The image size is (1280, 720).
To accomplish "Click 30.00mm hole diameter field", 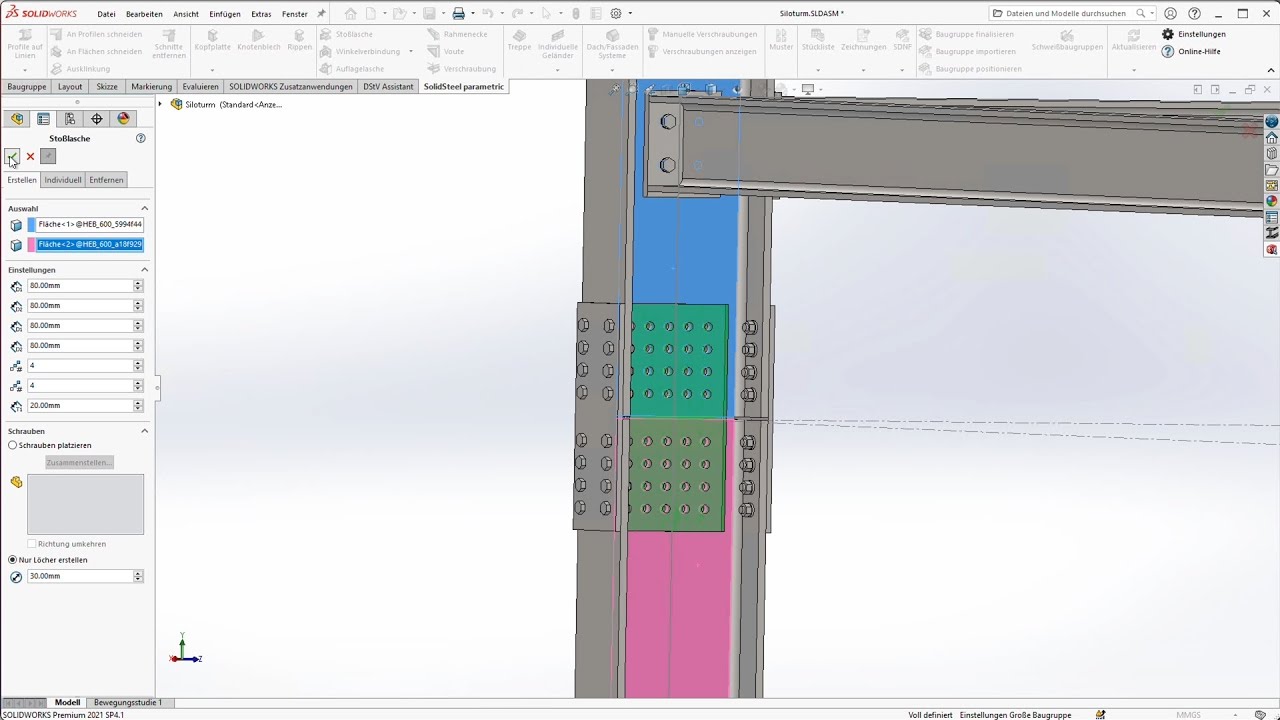I will pyautogui.click(x=80, y=576).
